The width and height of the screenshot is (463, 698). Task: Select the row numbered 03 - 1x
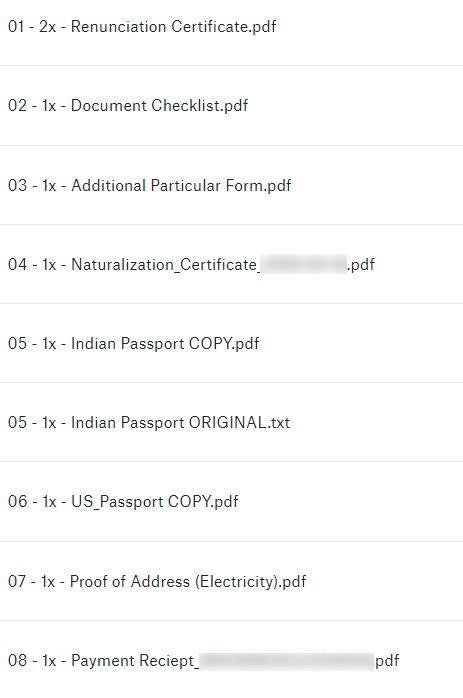click(x=232, y=185)
